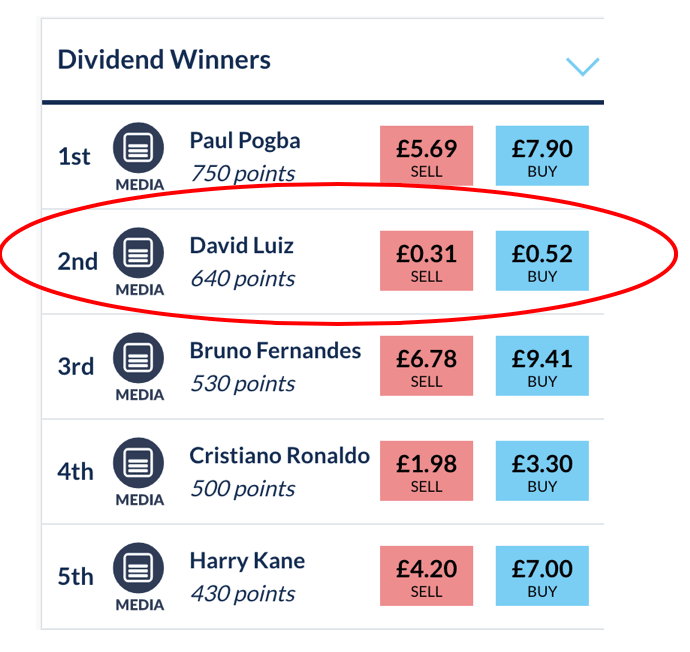690x652 pixels.
Task: Sell Cristiano Ronaldo at £1.98
Action: (x=426, y=471)
